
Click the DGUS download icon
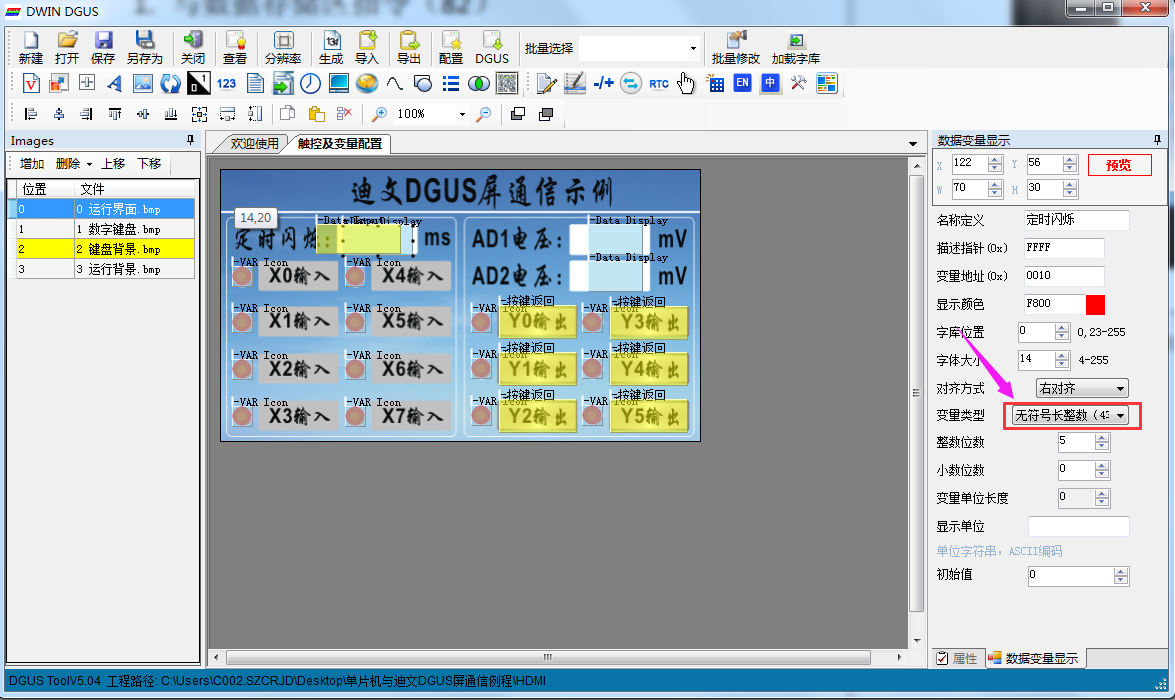(x=492, y=48)
